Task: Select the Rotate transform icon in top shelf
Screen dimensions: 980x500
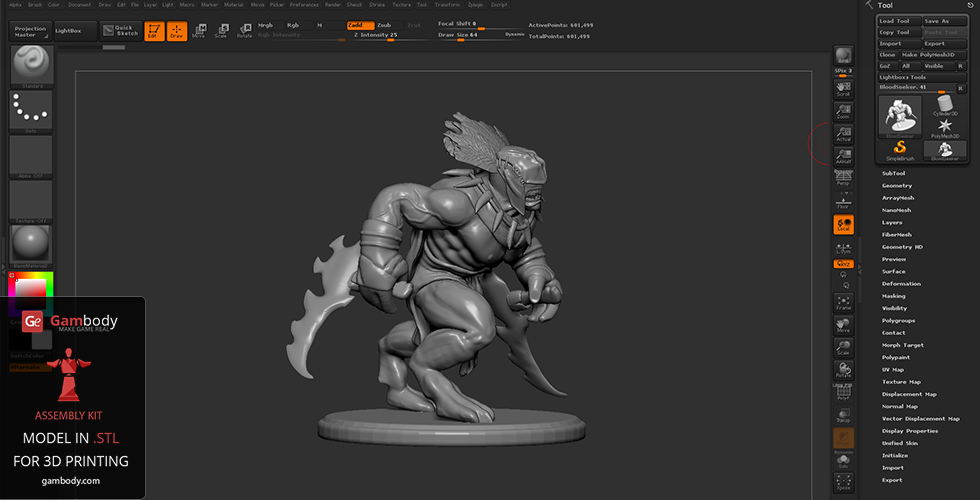Action: coord(244,31)
